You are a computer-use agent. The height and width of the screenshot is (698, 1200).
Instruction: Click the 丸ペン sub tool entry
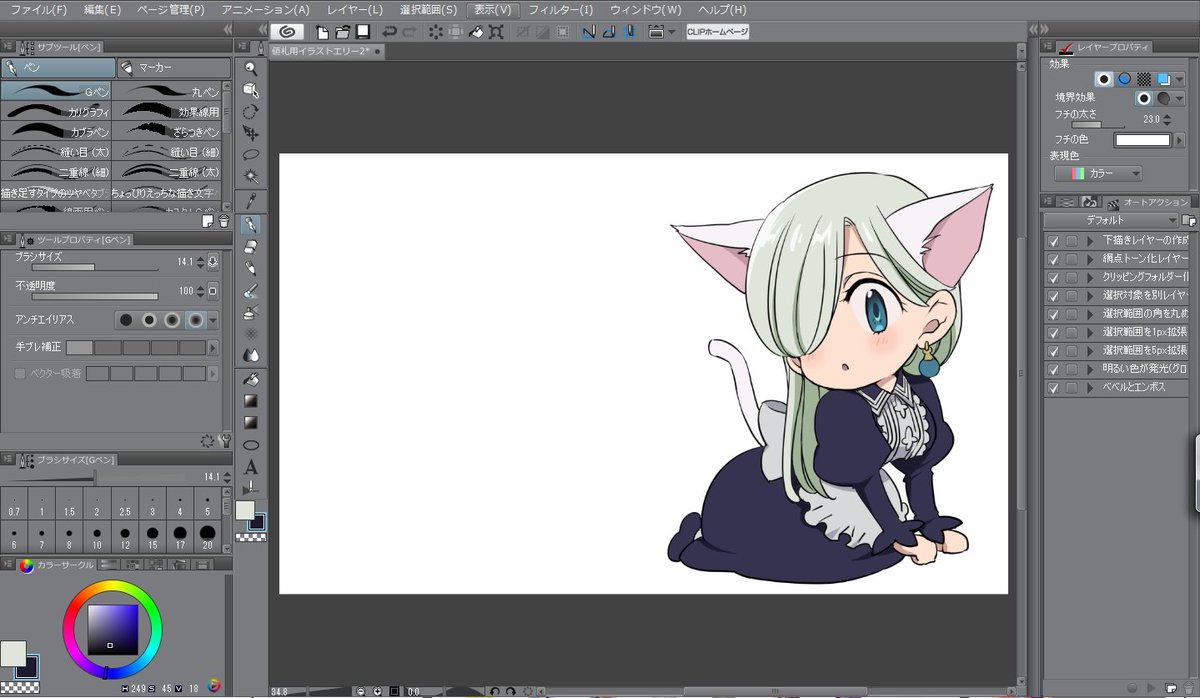tap(166, 90)
